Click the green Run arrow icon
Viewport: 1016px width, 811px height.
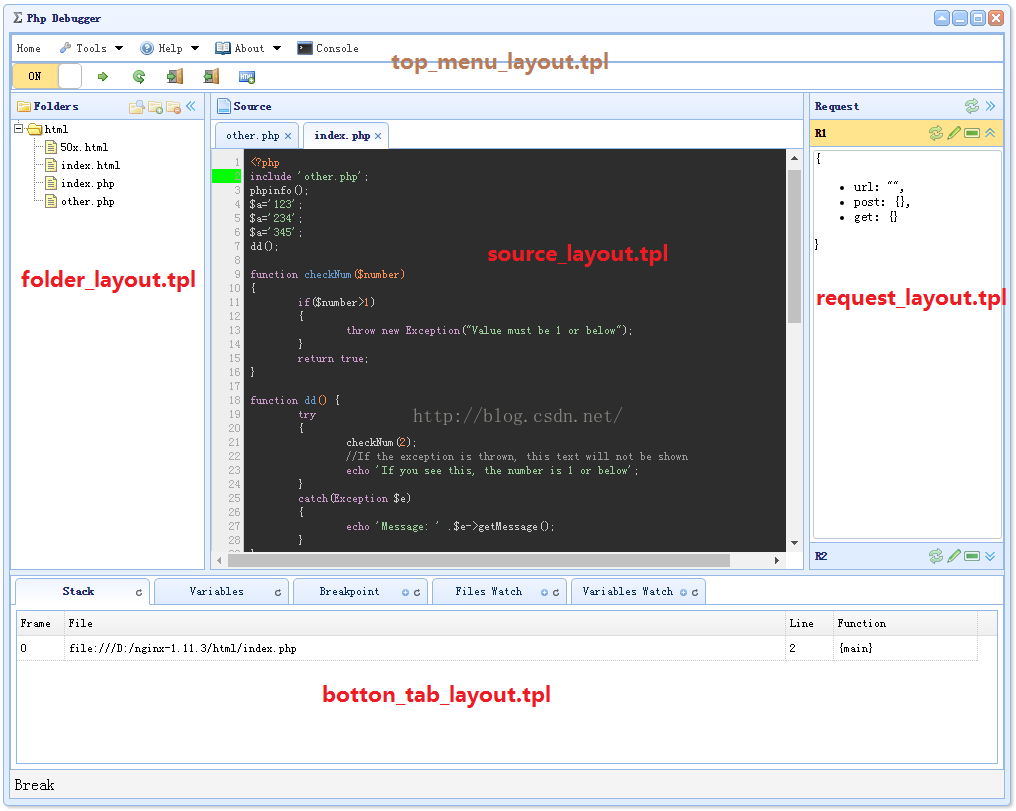coord(102,76)
